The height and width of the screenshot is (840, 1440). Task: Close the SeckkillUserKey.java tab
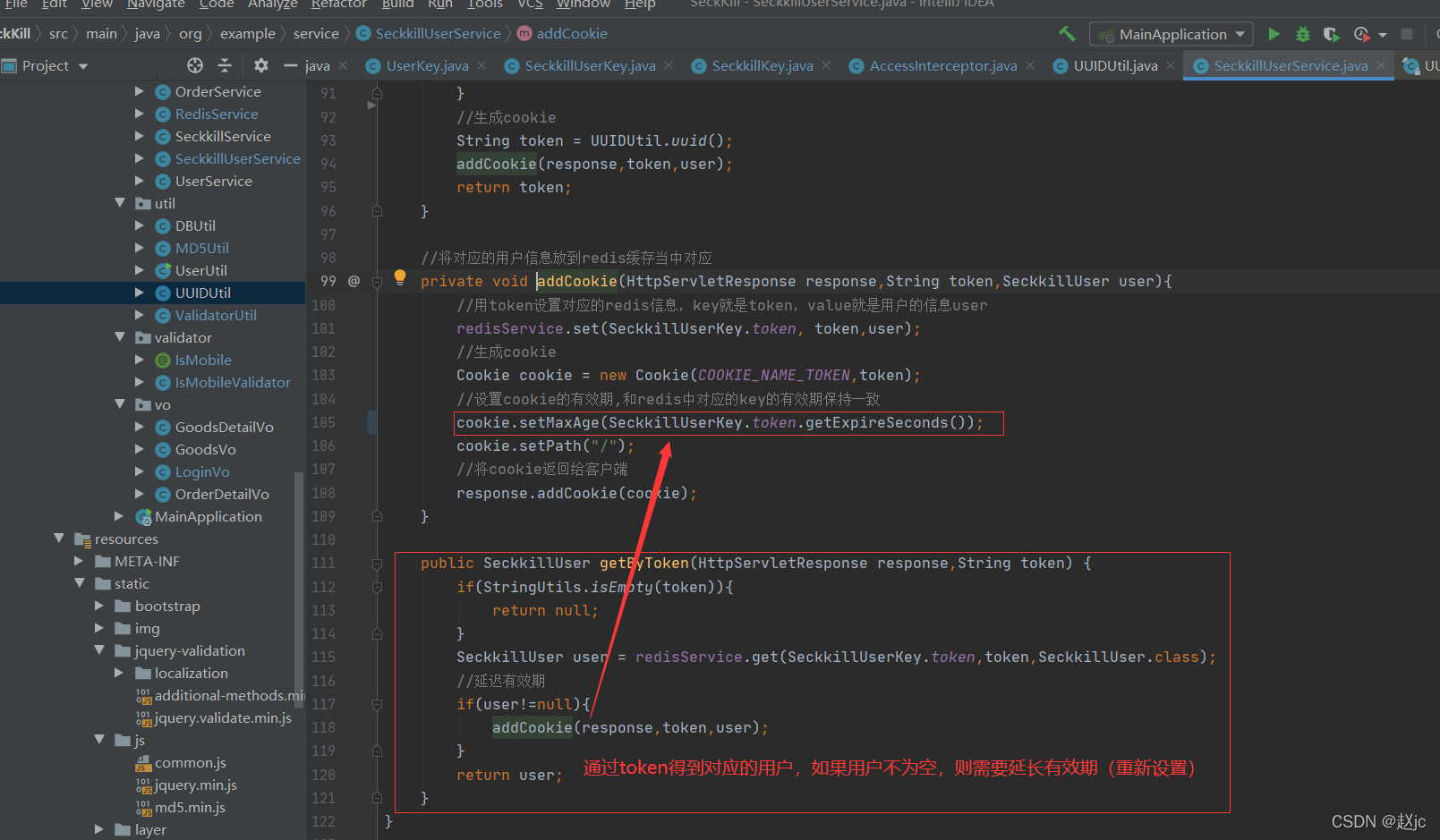click(x=669, y=65)
